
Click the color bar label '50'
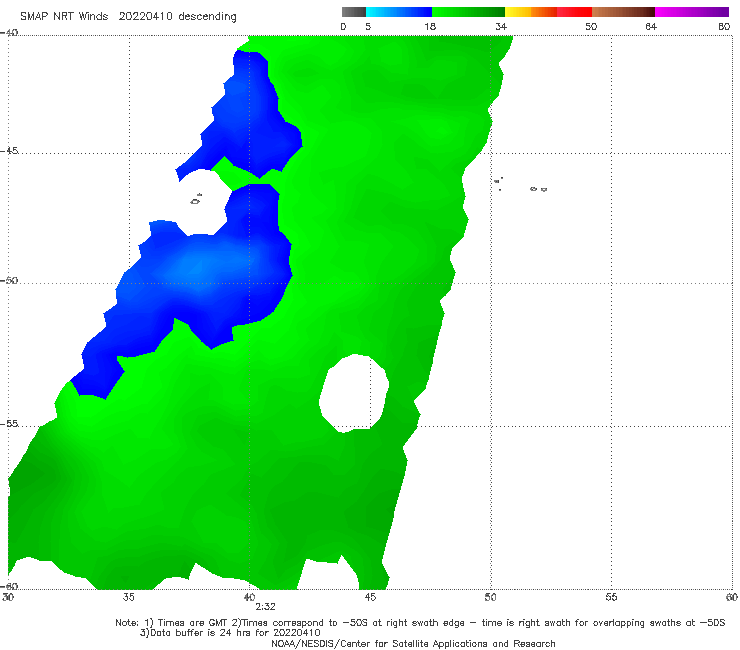(x=591, y=26)
